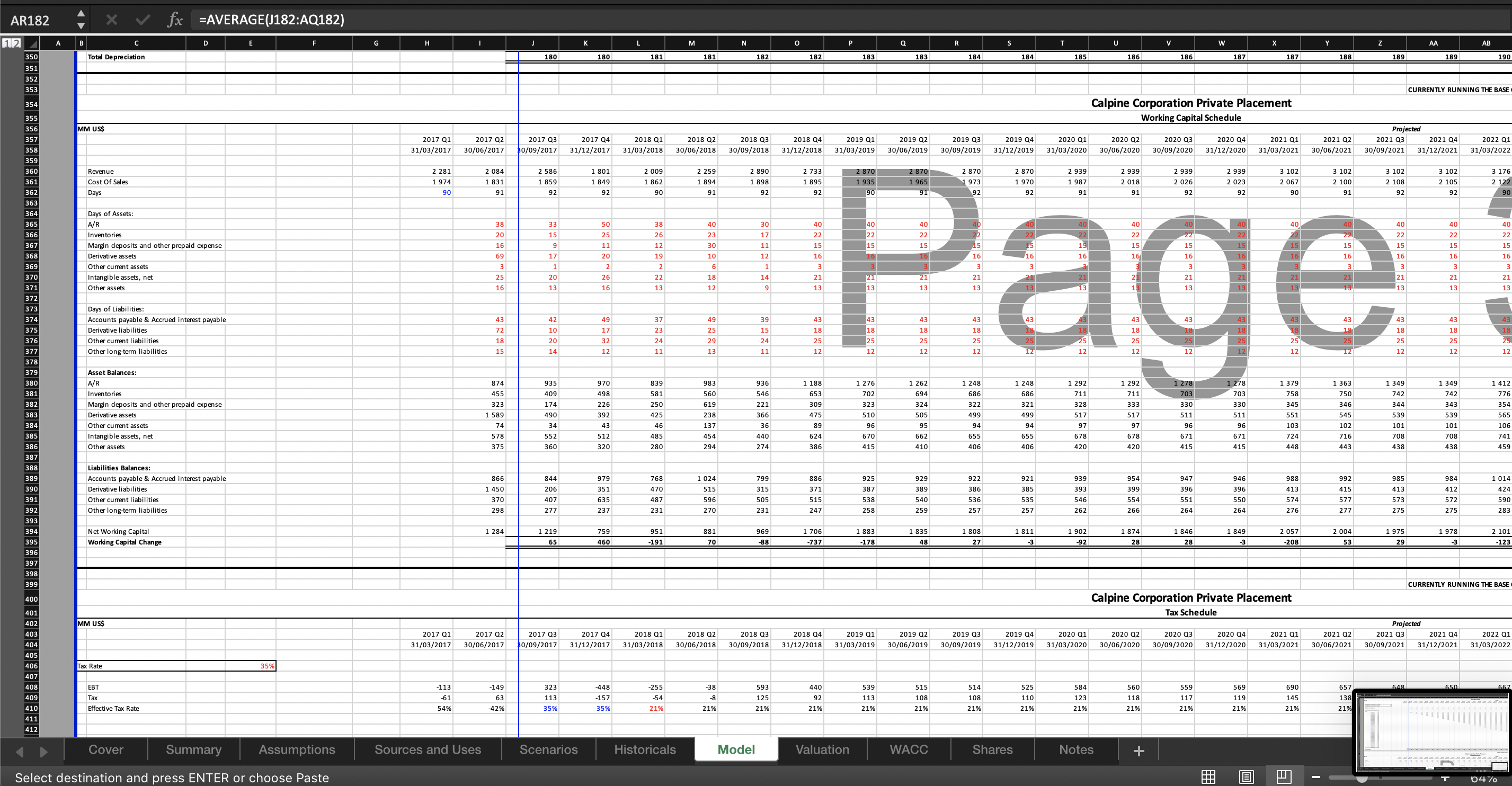The height and width of the screenshot is (786, 1512).
Task: Select the active Model sheet tab
Action: point(736,749)
